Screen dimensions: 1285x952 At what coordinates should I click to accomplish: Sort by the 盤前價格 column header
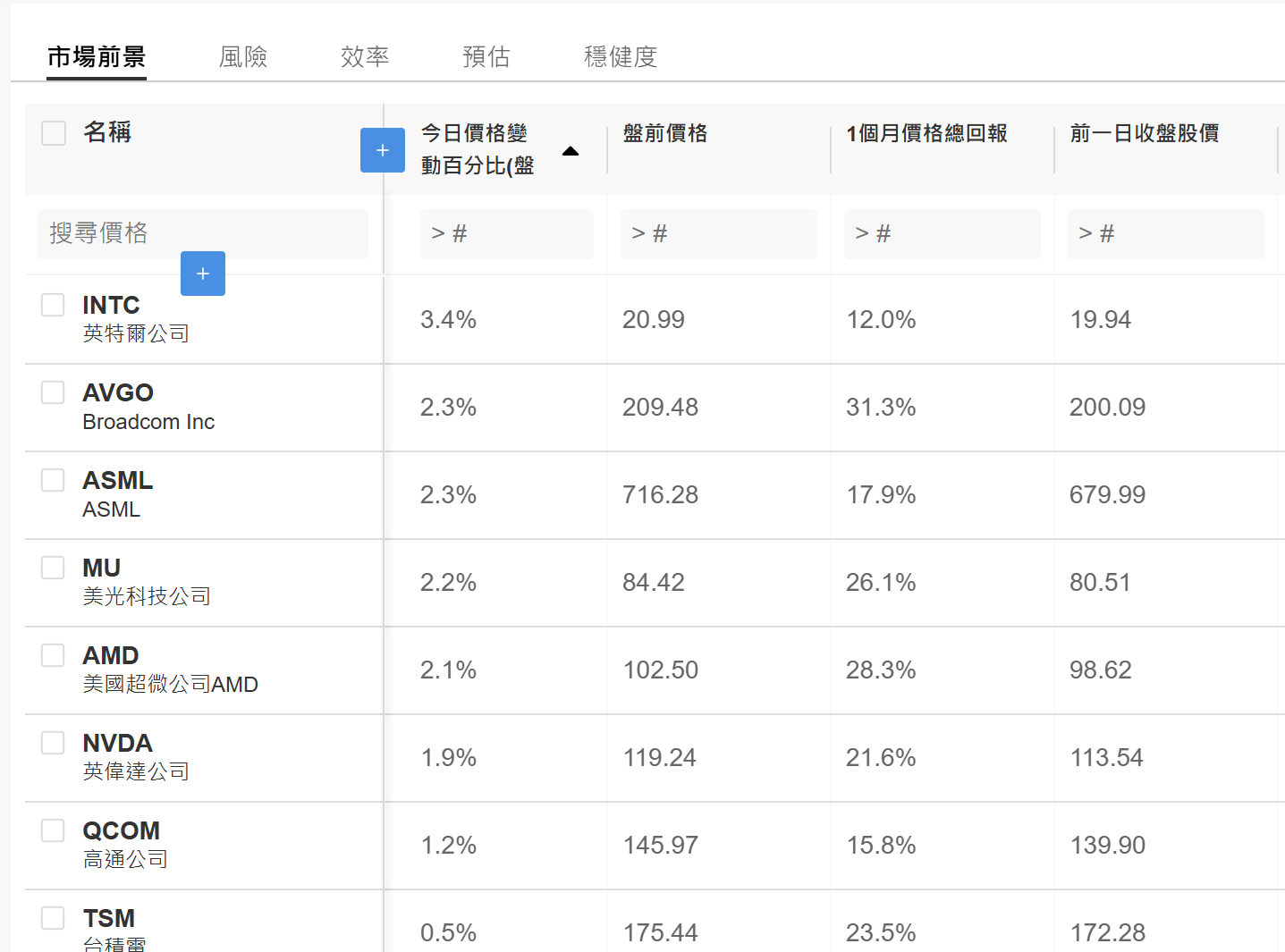(665, 133)
